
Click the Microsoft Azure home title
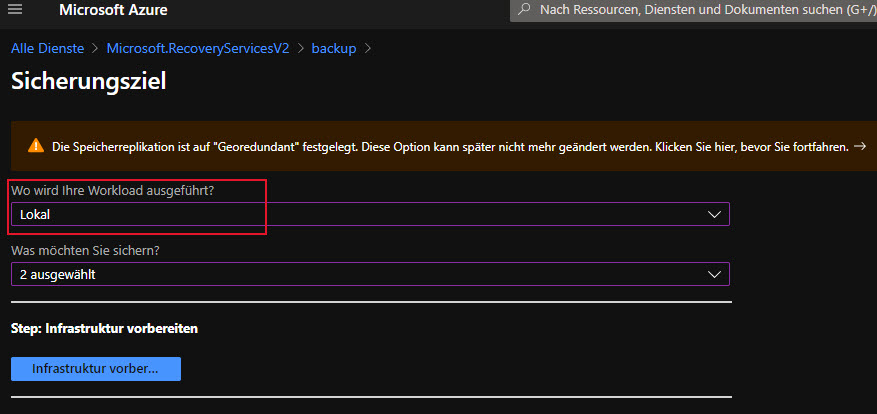pos(113,10)
